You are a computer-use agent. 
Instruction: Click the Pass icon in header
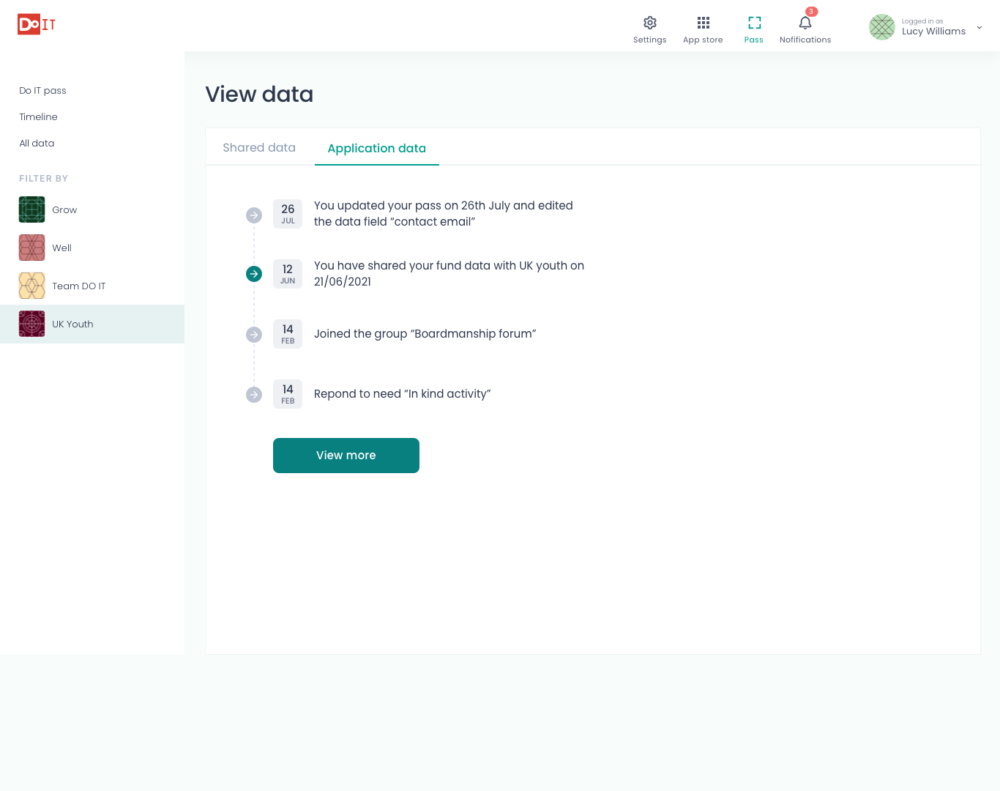tap(754, 23)
